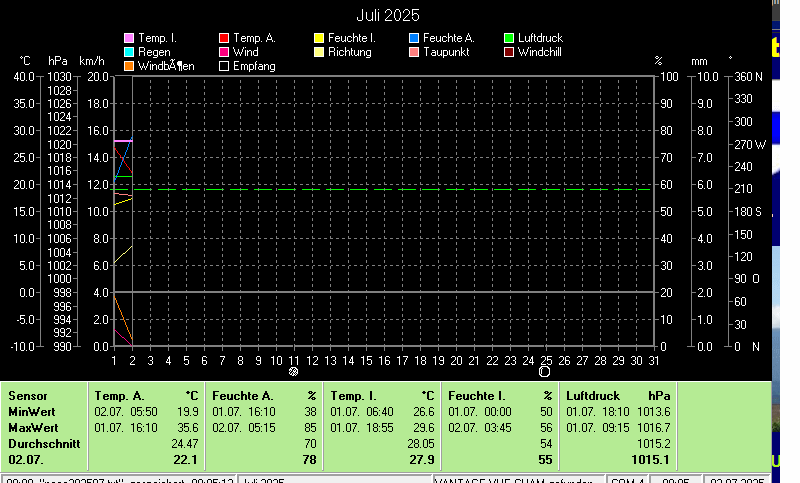Image resolution: width=800 pixels, height=483 pixels.
Task: Click the mm rain axis unit label
Action: click(x=699, y=62)
